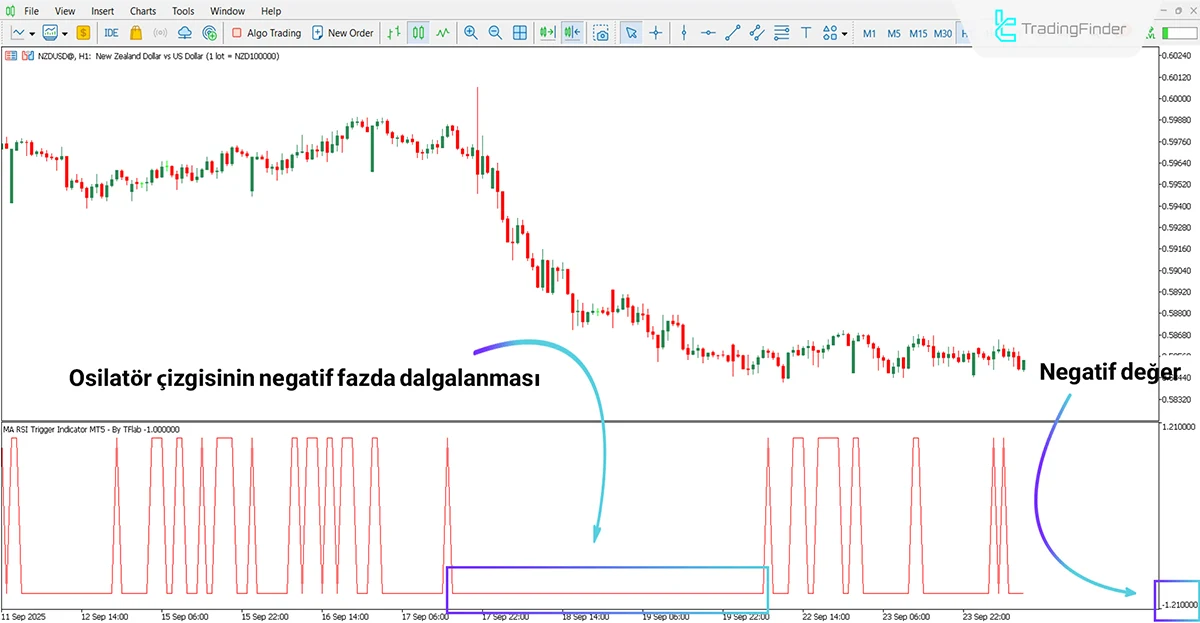Viewport: 1200px width, 623px height.
Task: Switch timeframe to M15
Action: pyautogui.click(x=917, y=33)
